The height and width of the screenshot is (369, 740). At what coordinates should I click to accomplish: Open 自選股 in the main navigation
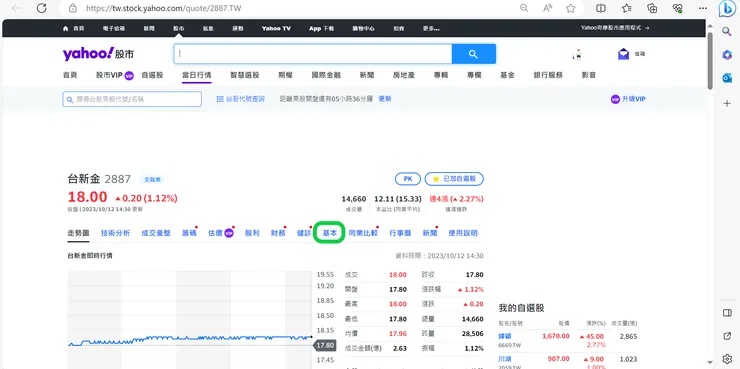point(152,75)
